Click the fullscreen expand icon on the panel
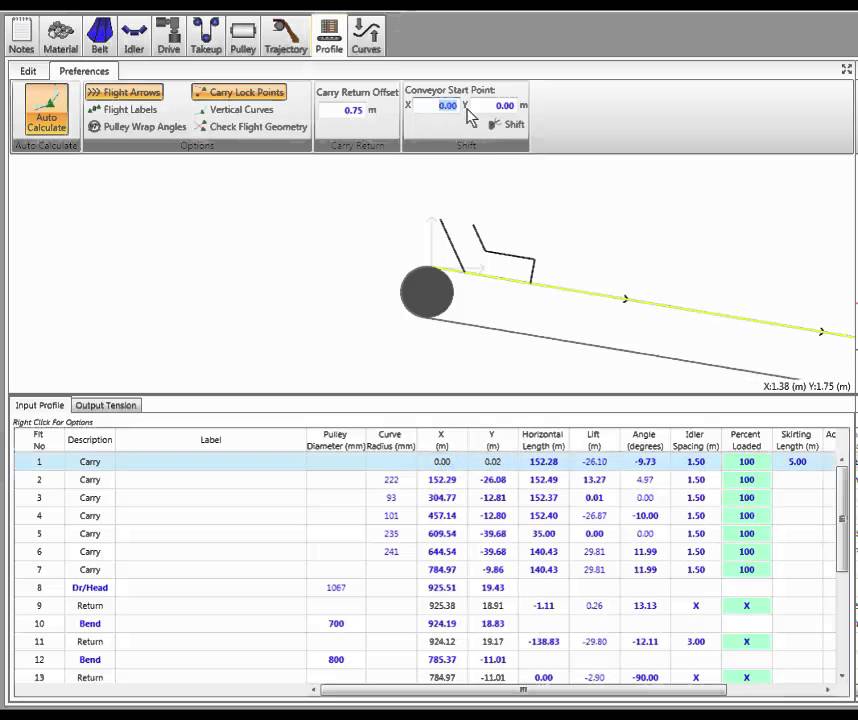The image size is (858, 720). click(847, 69)
